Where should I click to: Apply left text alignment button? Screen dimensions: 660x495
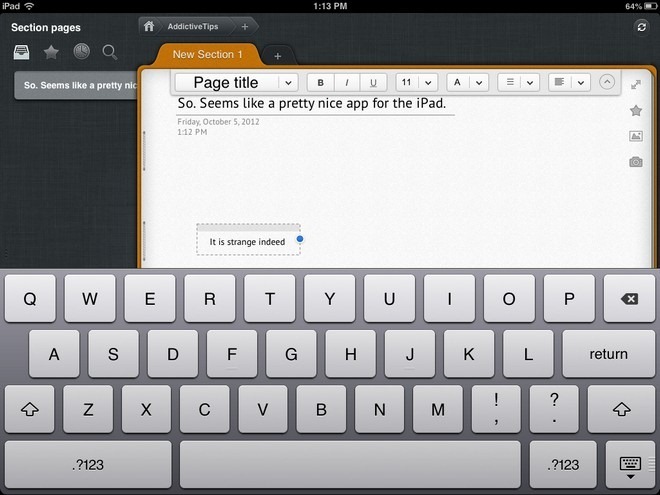coord(560,82)
